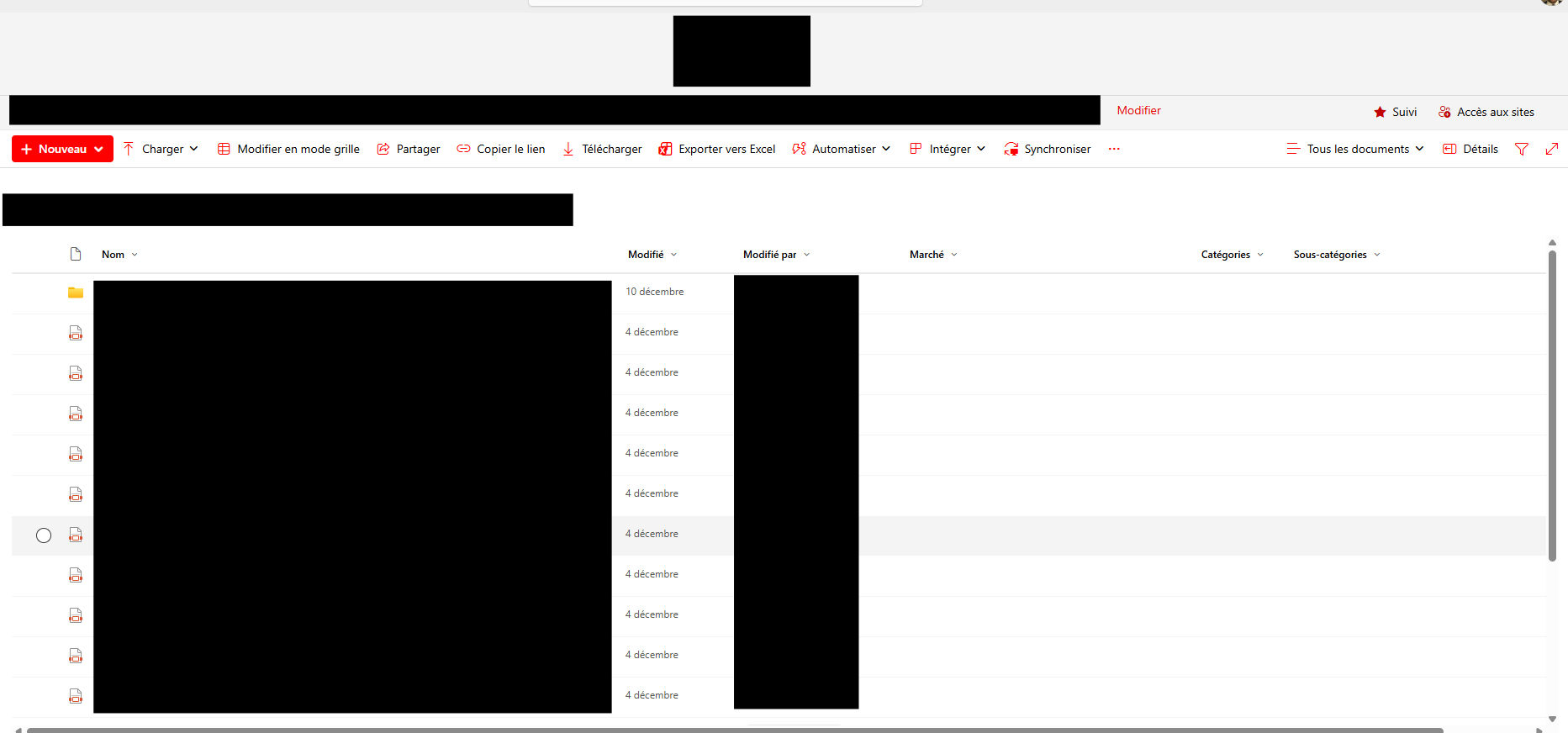Click the scroll up arrow
This screenshot has height=733, width=1568.
pyautogui.click(x=1552, y=243)
